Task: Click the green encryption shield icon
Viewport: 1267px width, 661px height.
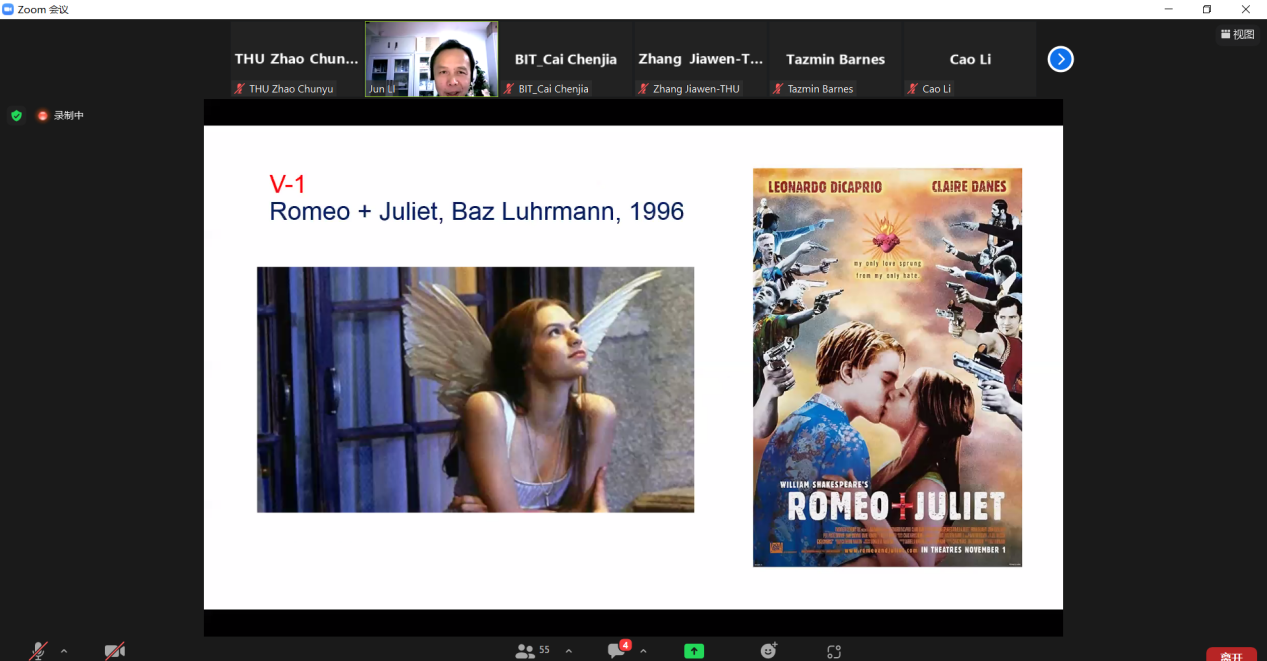Action: (x=16, y=115)
